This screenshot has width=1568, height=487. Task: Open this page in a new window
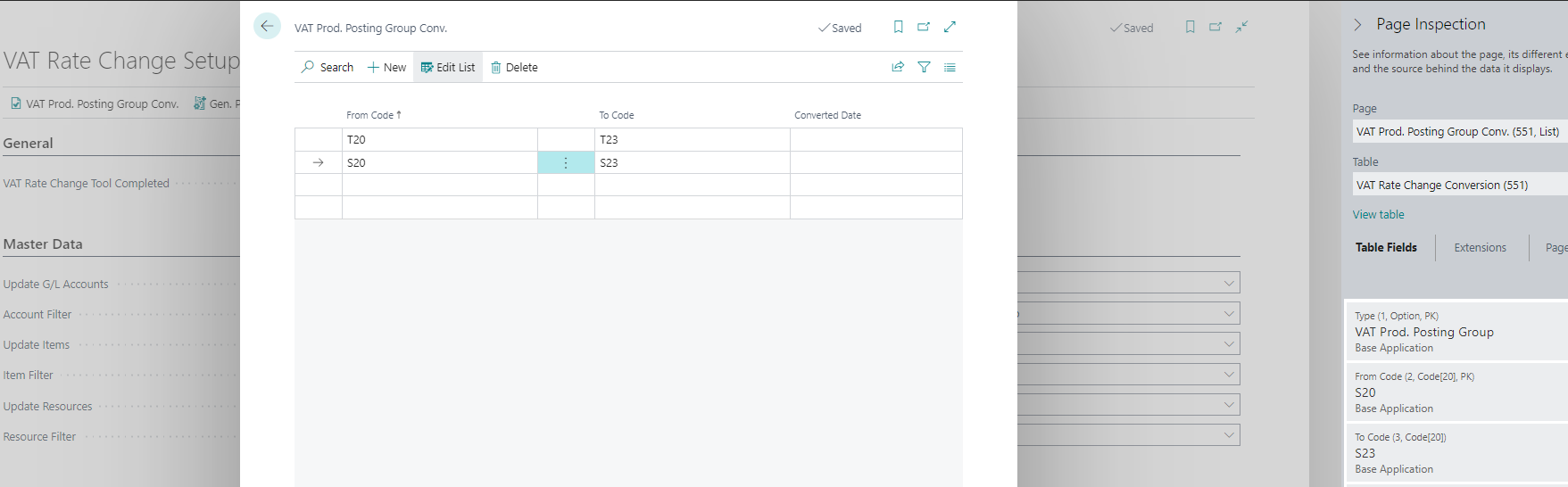click(x=924, y=27)
